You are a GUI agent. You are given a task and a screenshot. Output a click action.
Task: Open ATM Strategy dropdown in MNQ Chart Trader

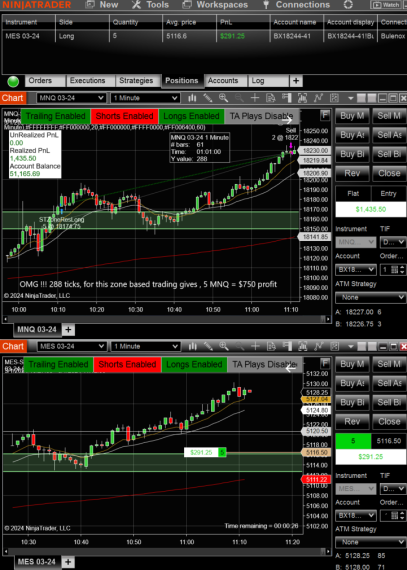[371, 297]
